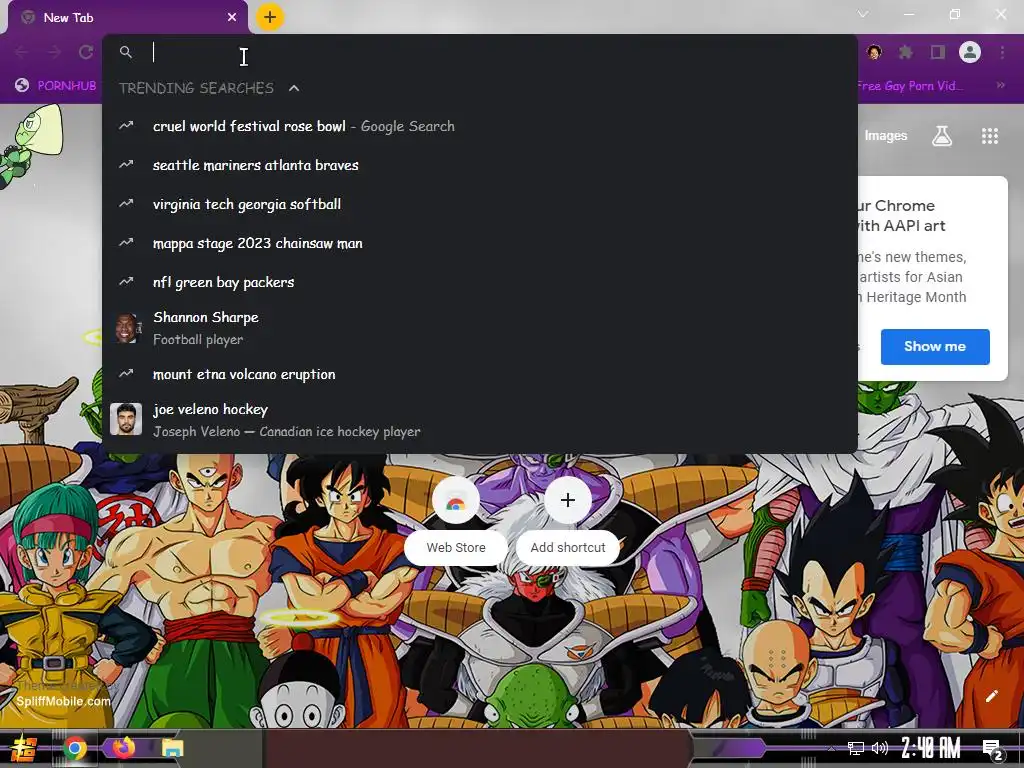Open the Web Store shortcut
The image size is (1024, 768).
point(456,518)
